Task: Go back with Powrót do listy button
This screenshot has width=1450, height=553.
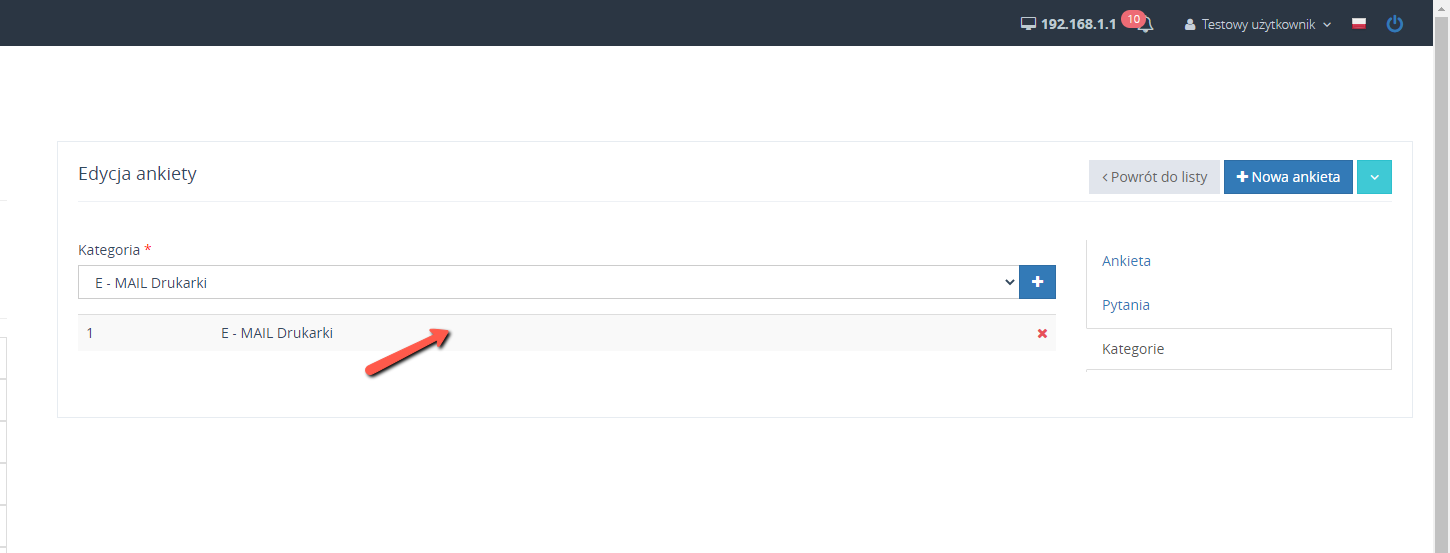Action: (1154, 177)
